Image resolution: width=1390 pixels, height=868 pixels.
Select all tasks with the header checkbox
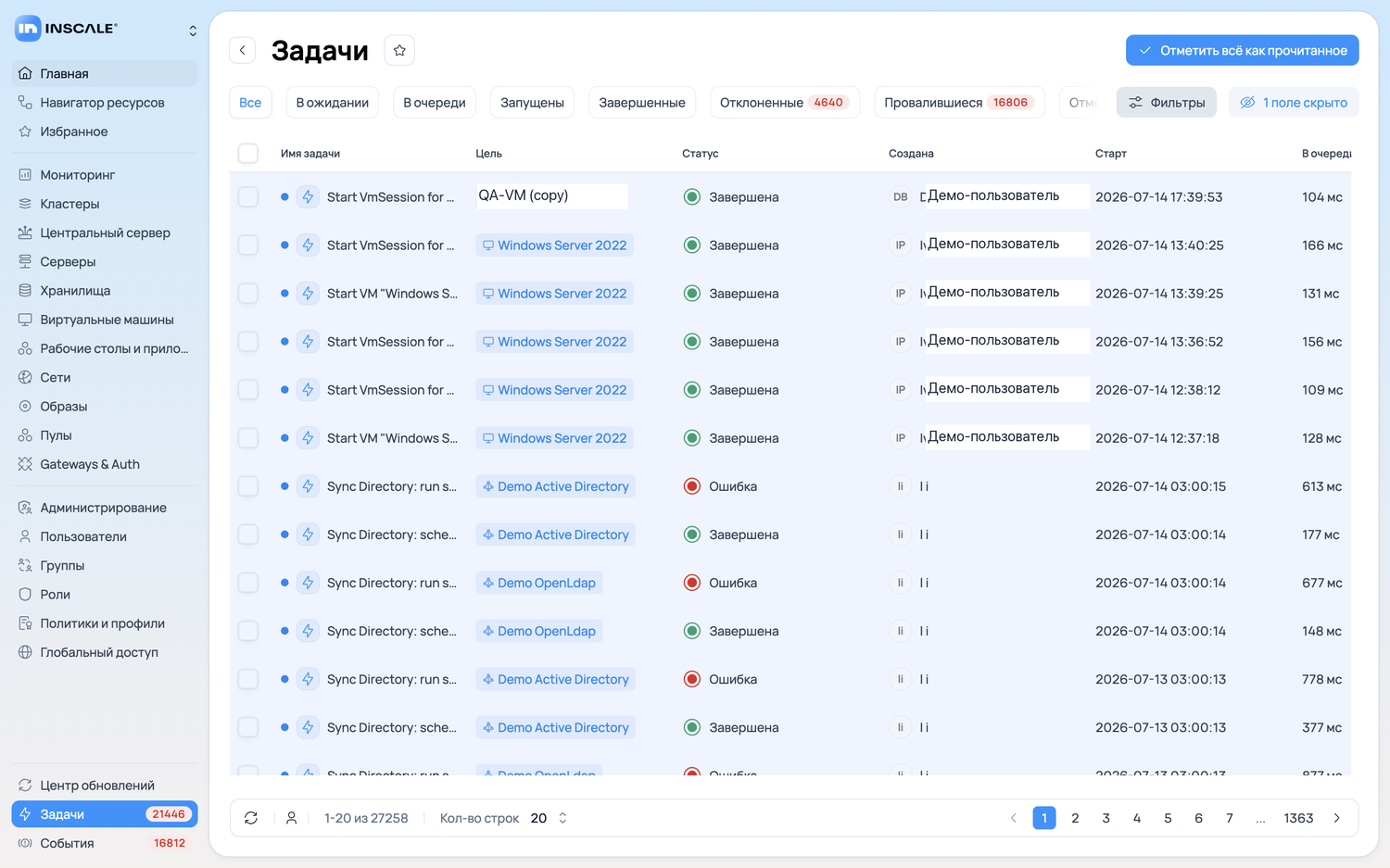point(248,153)
